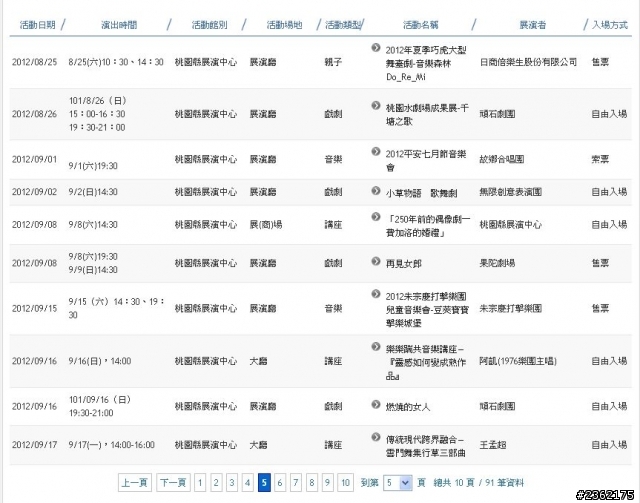Open the page number dropdown showing 5
Viewport: 640px width, 503px height.
(x=398, y=483)
